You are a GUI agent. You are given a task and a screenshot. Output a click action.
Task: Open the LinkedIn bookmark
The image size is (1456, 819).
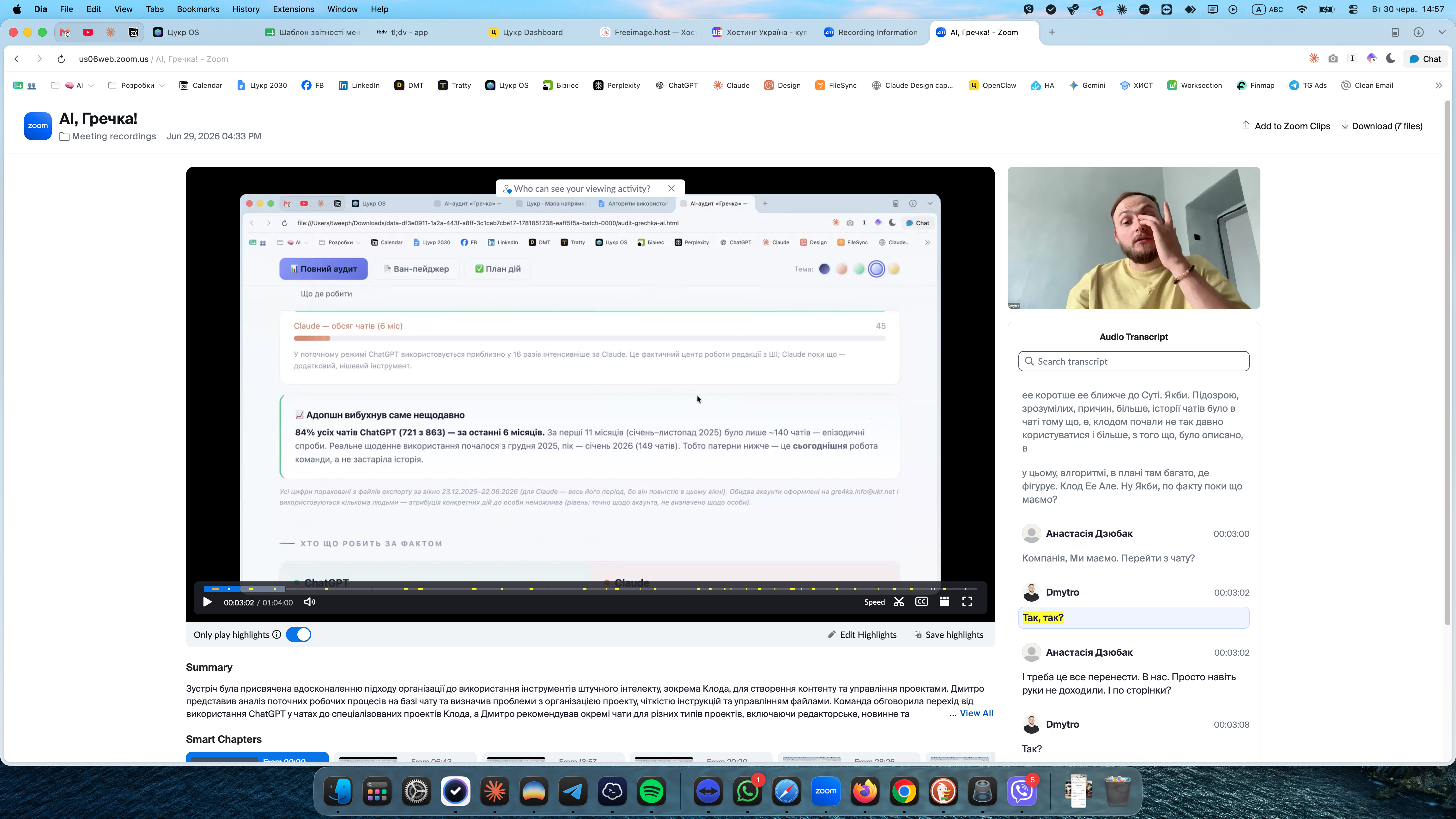click(359, 85)
